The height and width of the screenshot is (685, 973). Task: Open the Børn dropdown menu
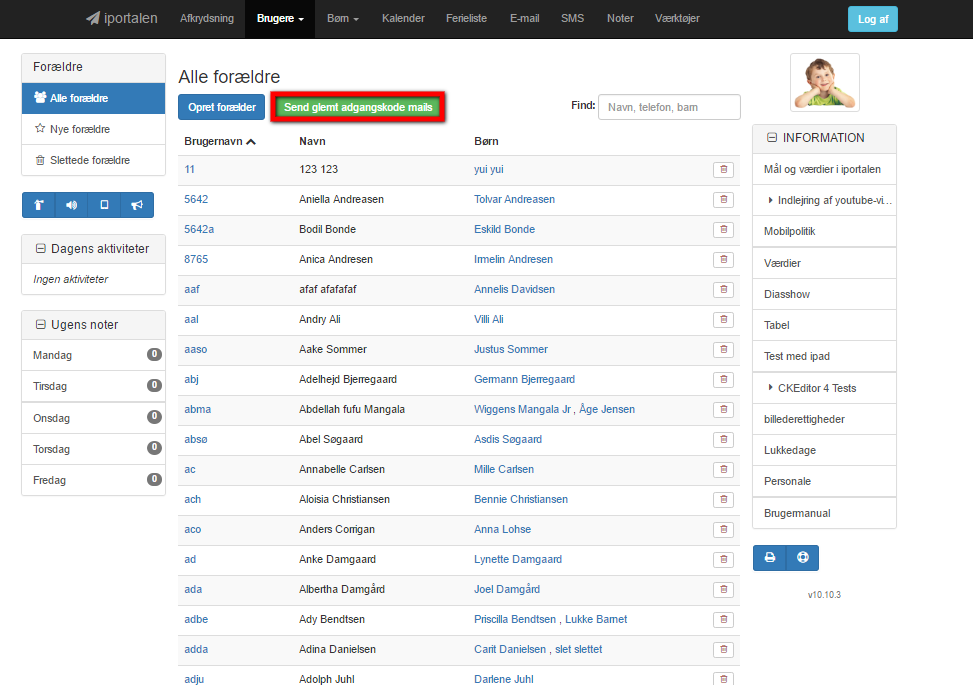click(x=343, y=19)
